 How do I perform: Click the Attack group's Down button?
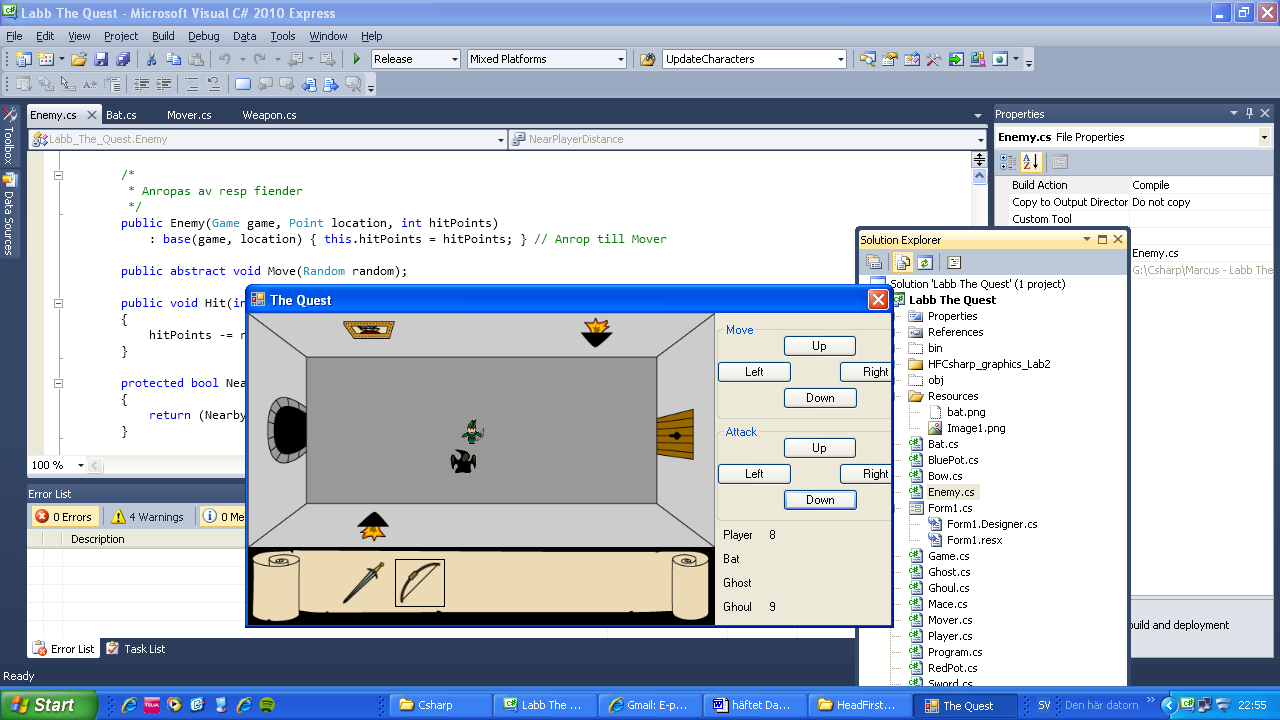click(x=820, y=500)
